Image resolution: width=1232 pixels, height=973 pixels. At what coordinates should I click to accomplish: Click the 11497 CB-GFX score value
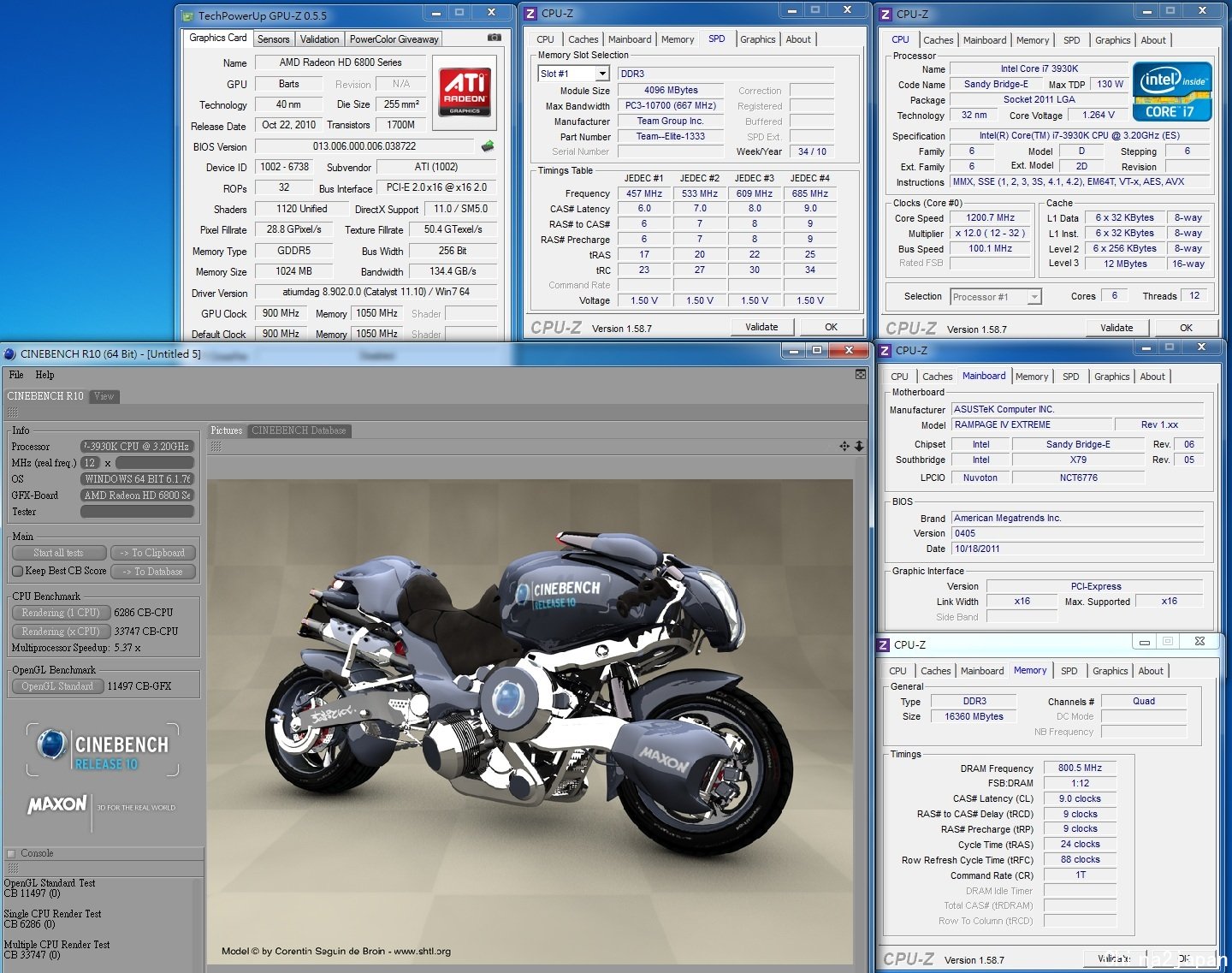139,686
